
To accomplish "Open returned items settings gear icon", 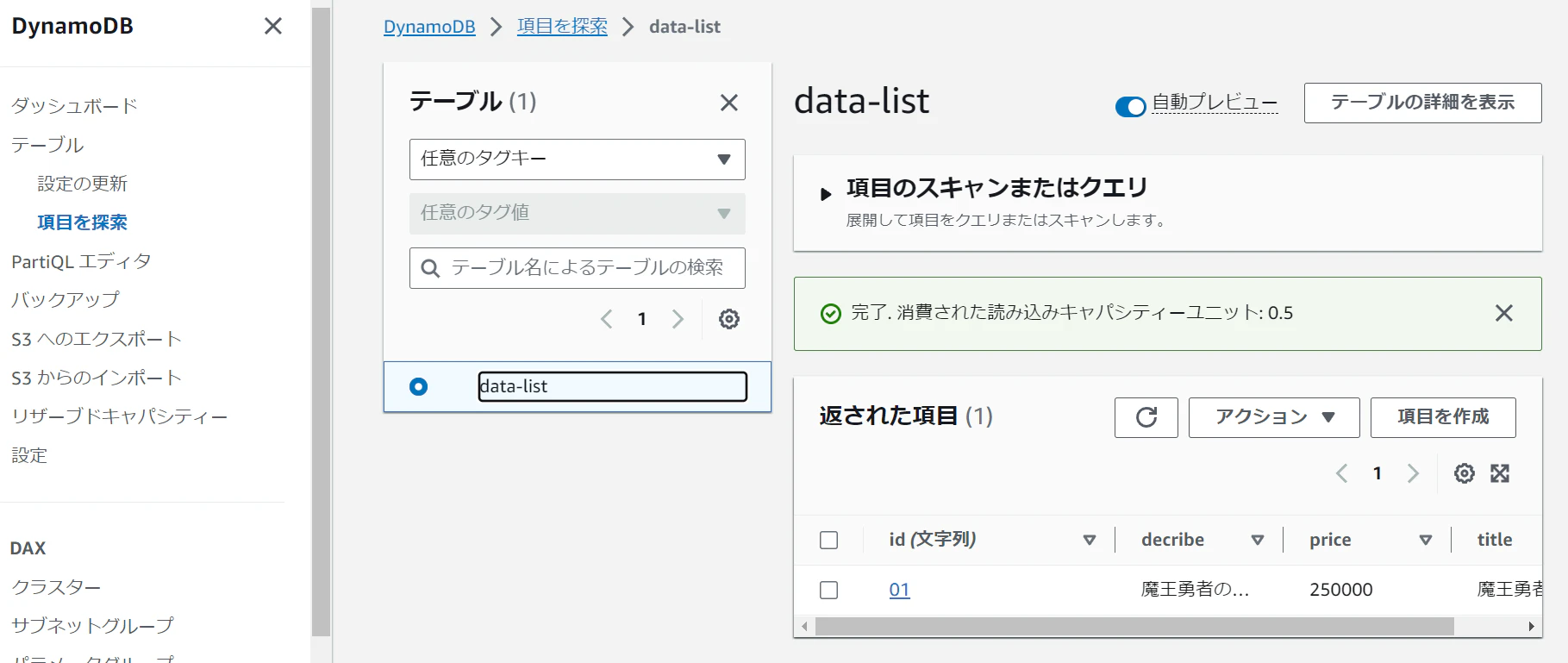I will (x=1465, y=473).
